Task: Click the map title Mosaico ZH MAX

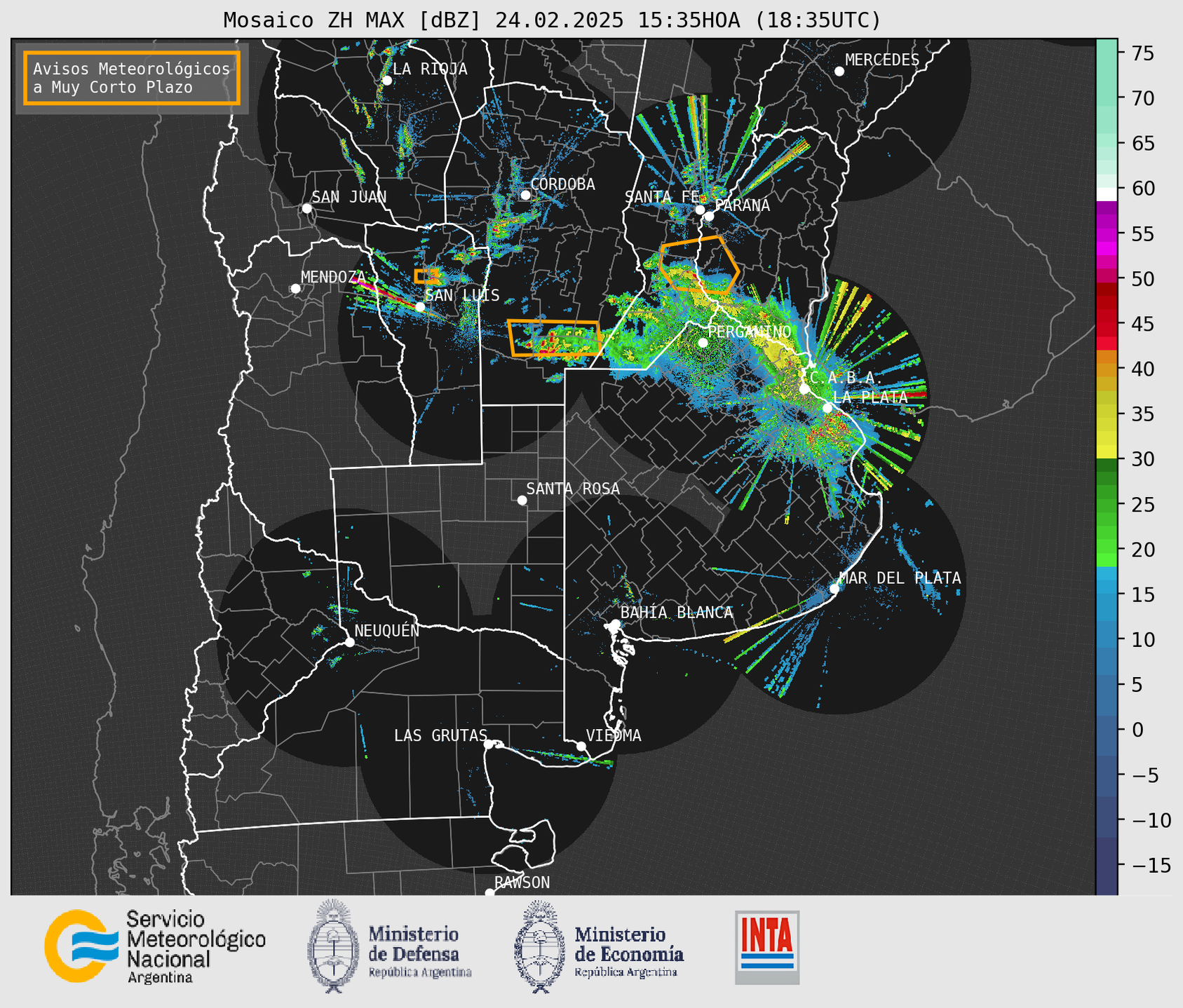Action: point(552,20)
